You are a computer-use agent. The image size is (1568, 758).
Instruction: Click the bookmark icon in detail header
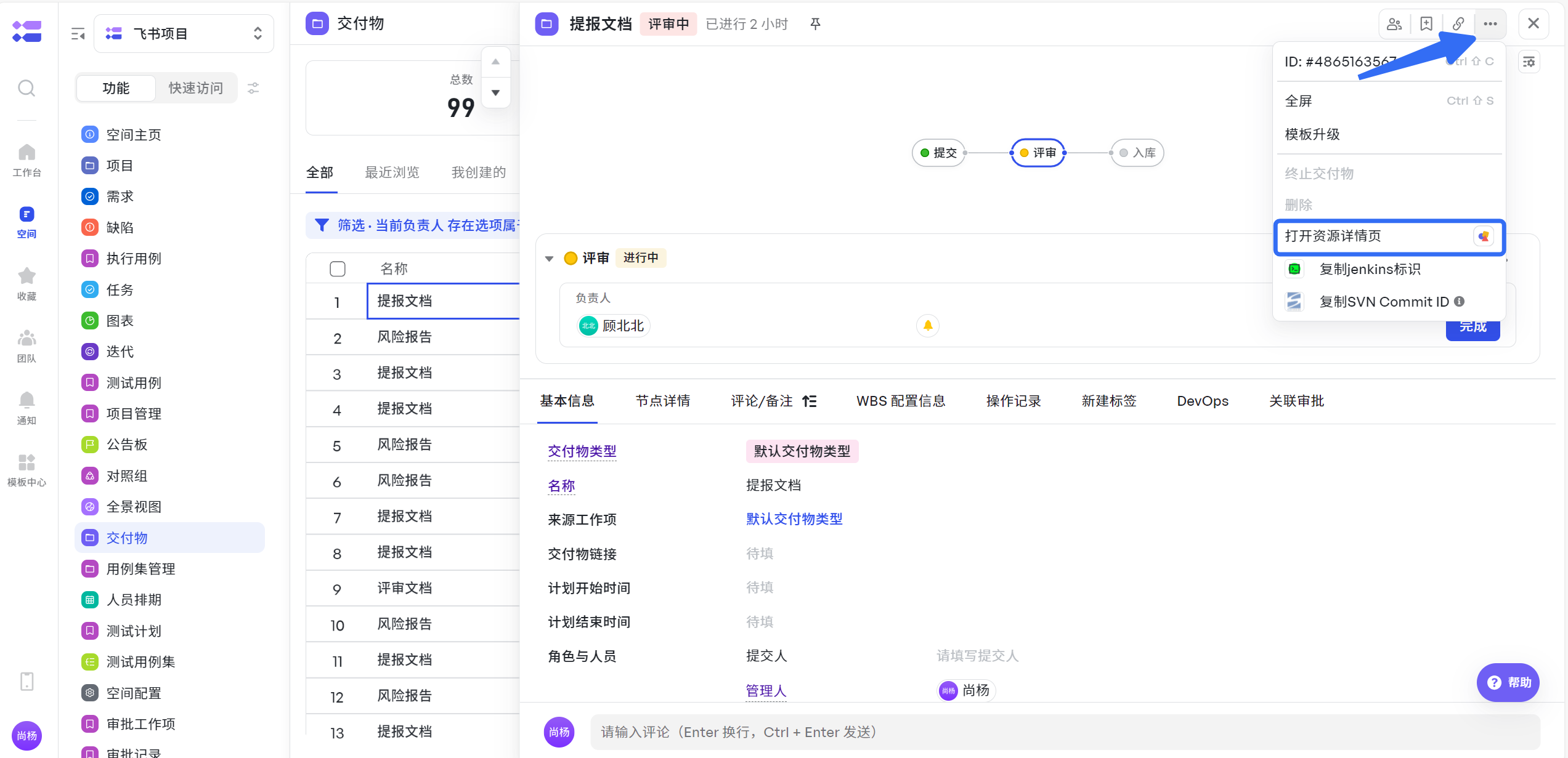(1426, 24)
